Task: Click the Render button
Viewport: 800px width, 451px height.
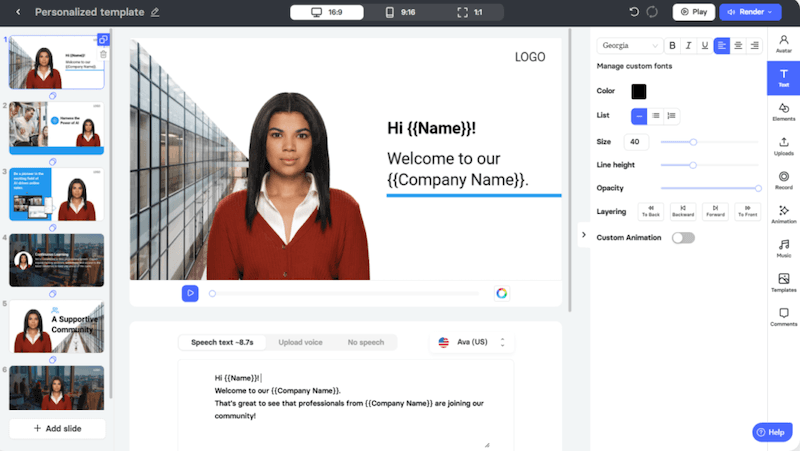Action: tap(750, 12)
